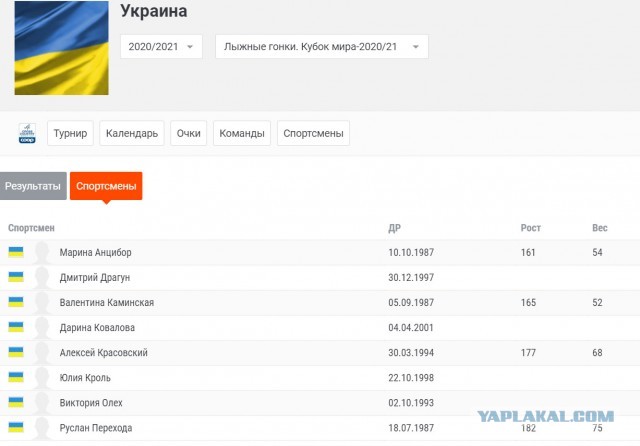Click the Спортсмен column header

click(31, 228)
